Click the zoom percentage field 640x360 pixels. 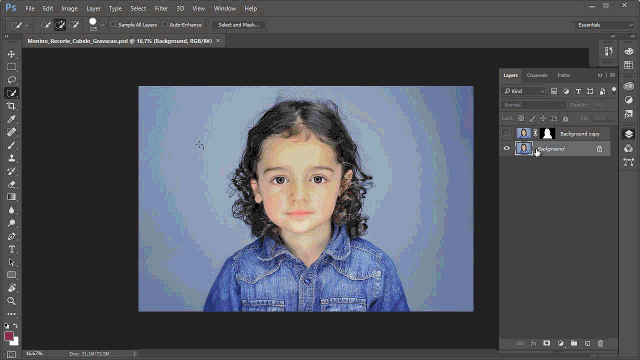34,353
